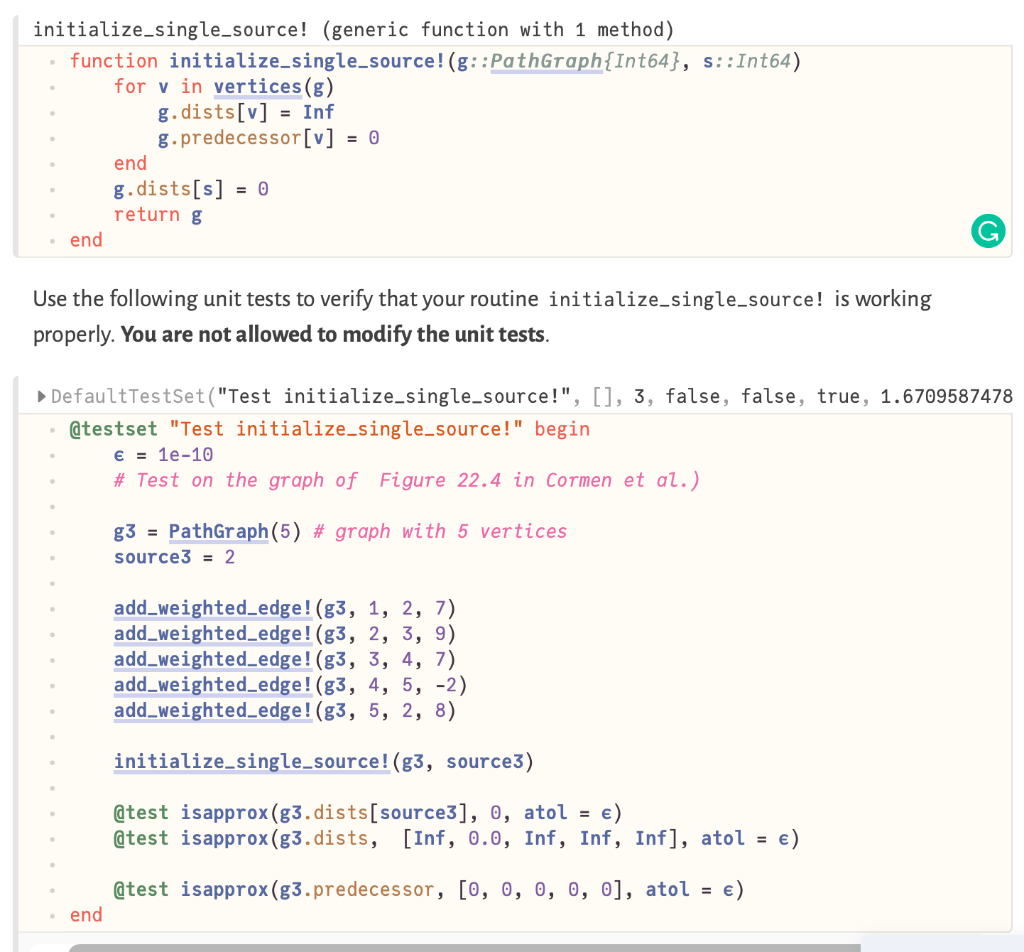The height and width of the screenshot is (952, 1024).
Task: Click the bullet beside the return g line
Action: [x=54, y=214]
